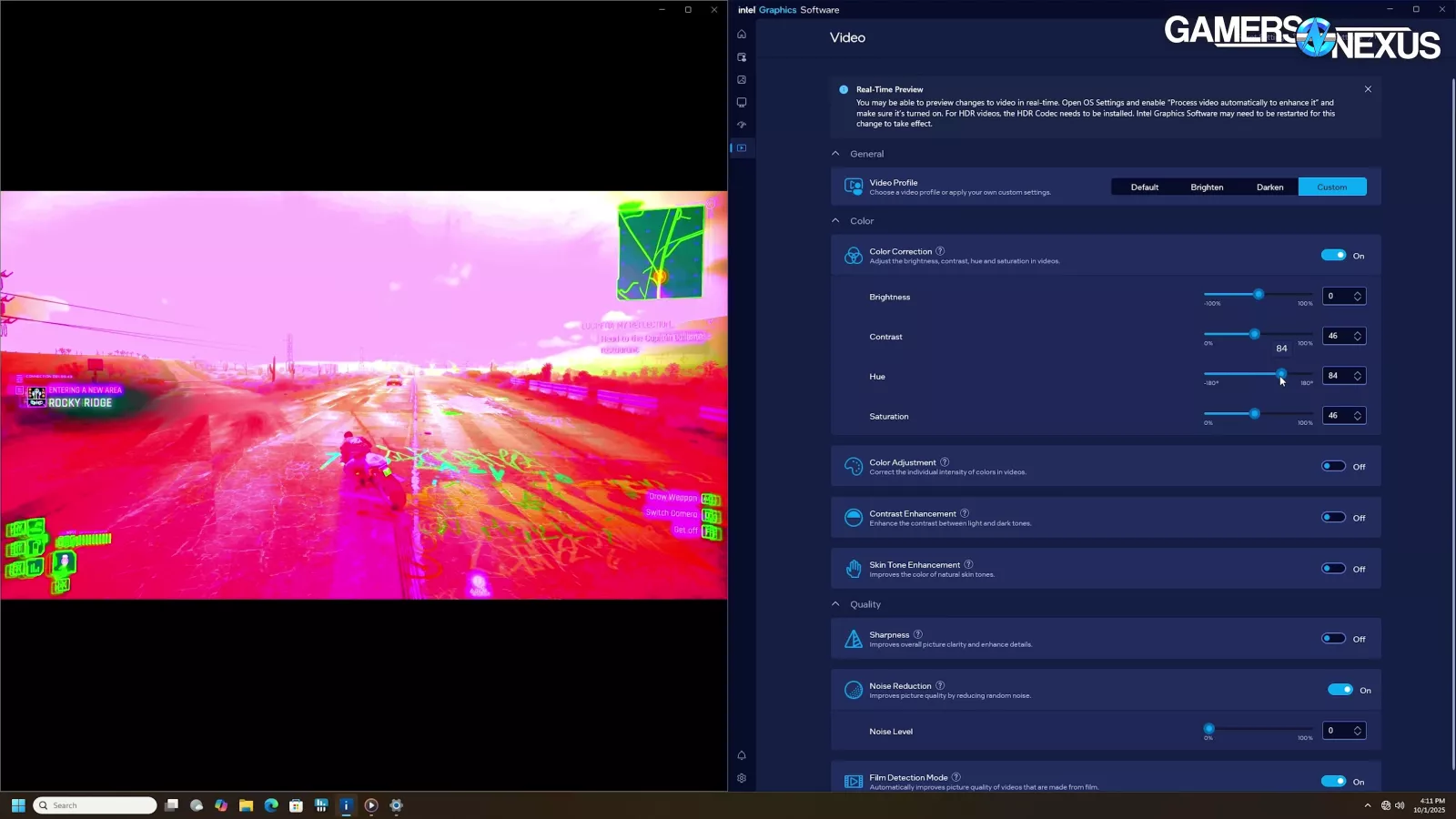The width and height of the screenshot is (1456, 819).
Task: Select the Darken video profile
Action: pyautogui.click(x=1269, y=187)
